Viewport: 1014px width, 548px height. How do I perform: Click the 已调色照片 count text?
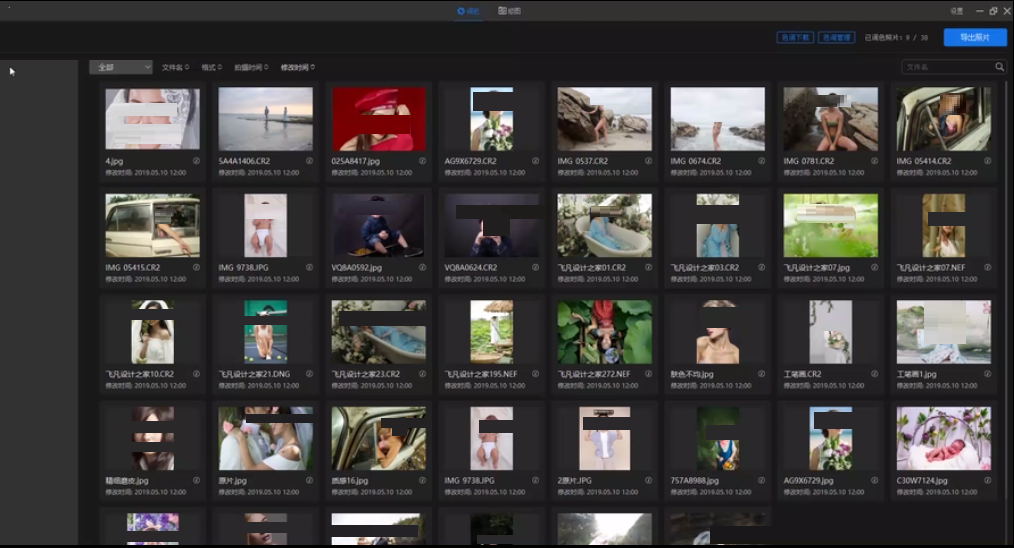(896, 38)
